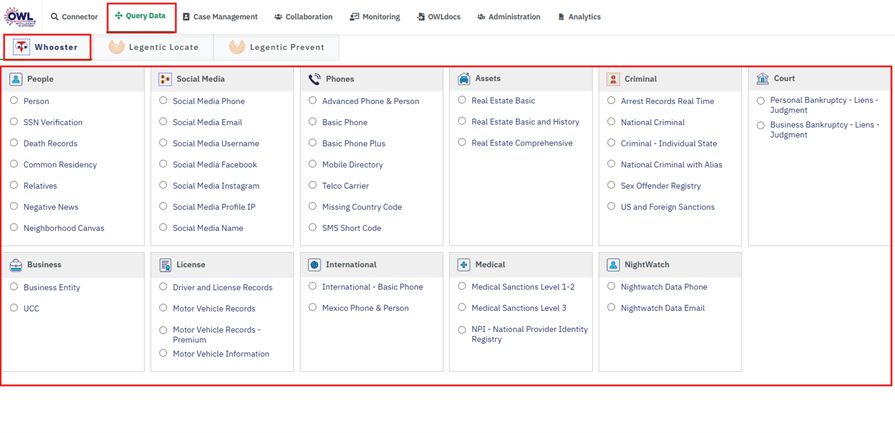Click the NPI - National Provider Identity Registry label
The image size is (895, 433).
click(x=530, y=335)
